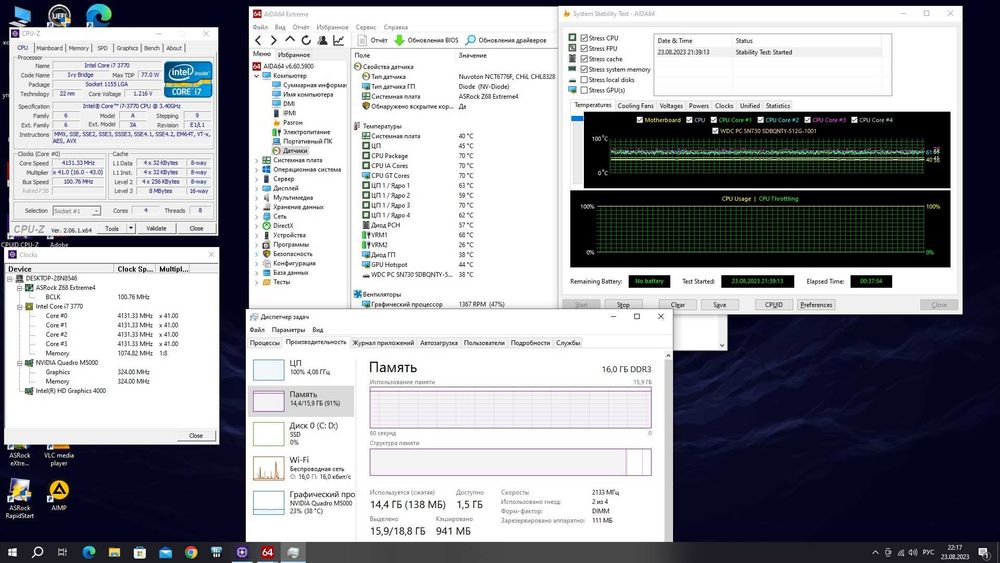This screenshot has height=563, width=1000.
Task: Open File Explorer from taskbar
Action: tap(114, 552)
